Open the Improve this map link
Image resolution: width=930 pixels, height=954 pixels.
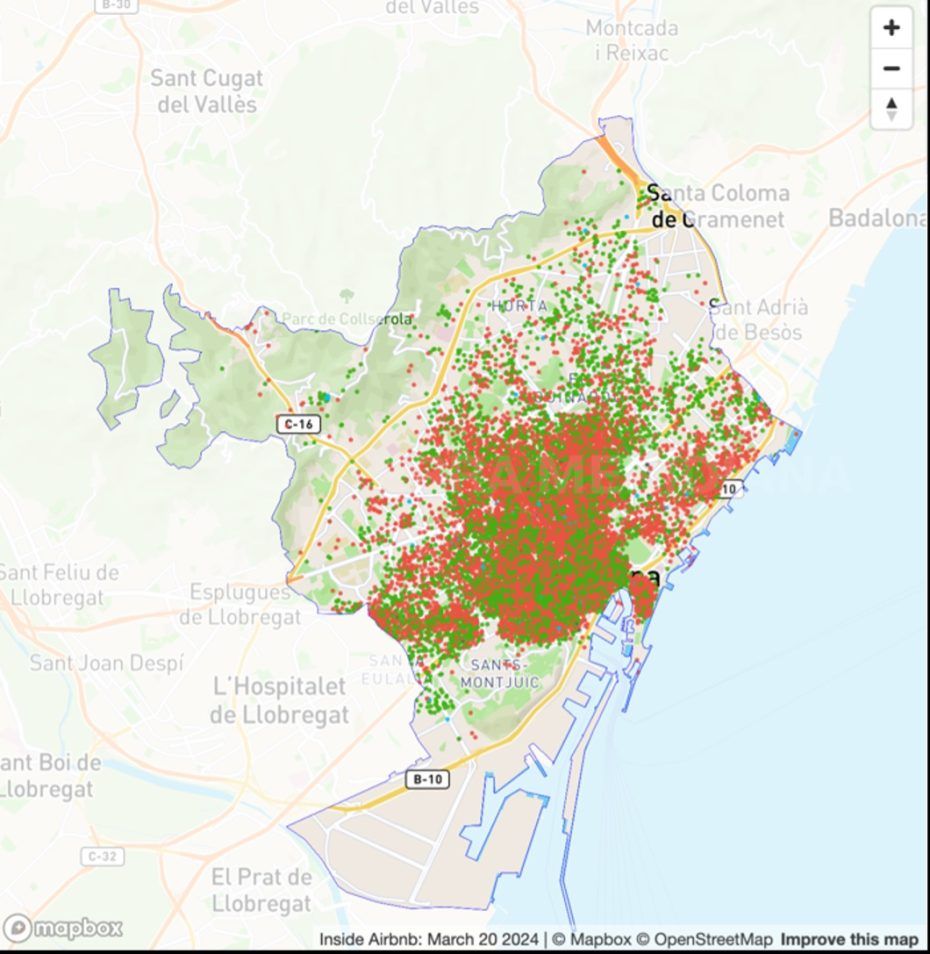point(849,939)
